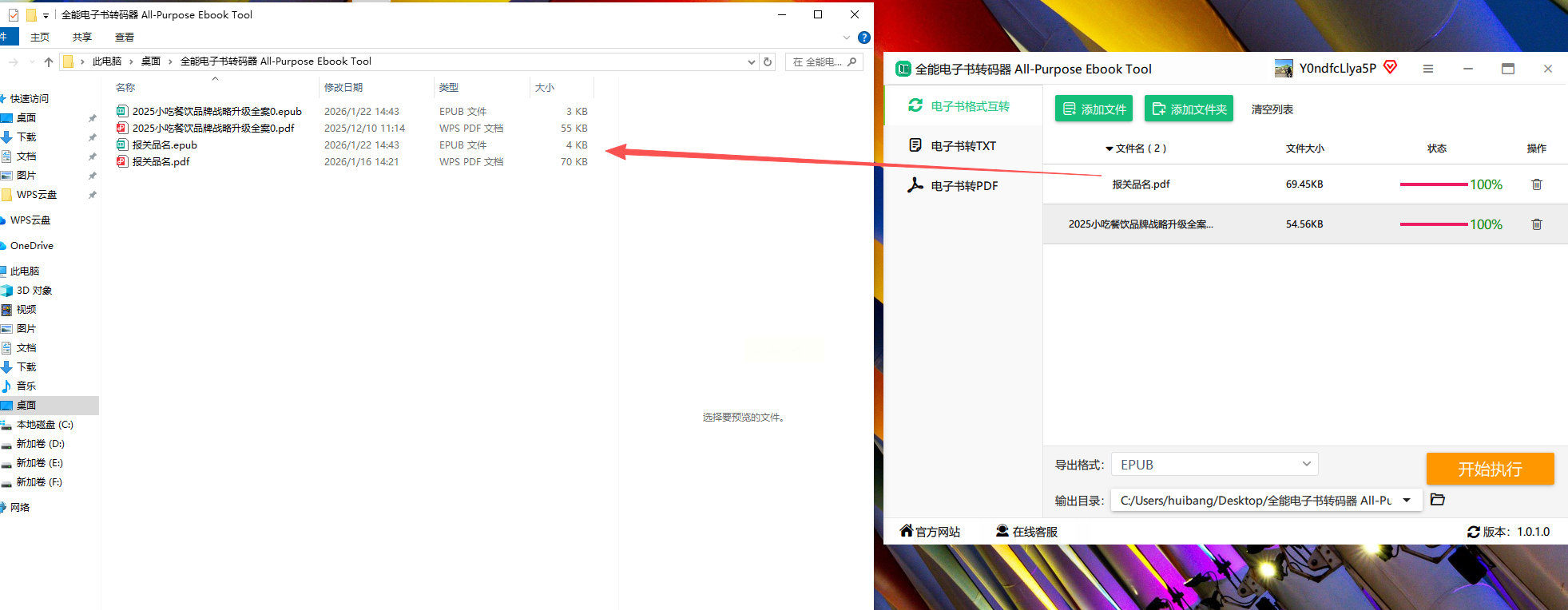Go forward with the Explorer forward arrow
1568x610 pixels.
coord(14,61)
